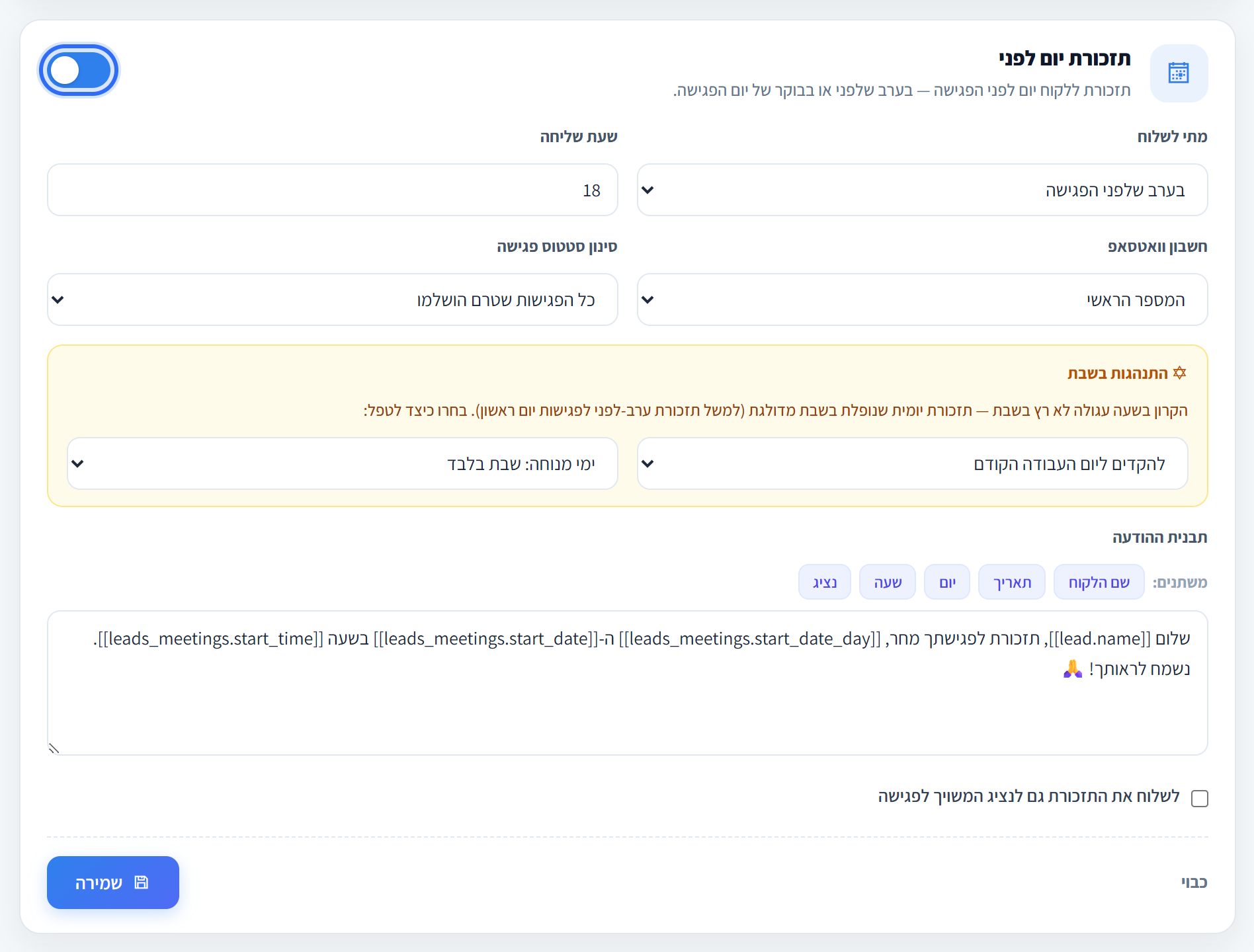1254x952 pixels.
Task: Click the textarea resize handle
Action: click(x=54, y=748)
